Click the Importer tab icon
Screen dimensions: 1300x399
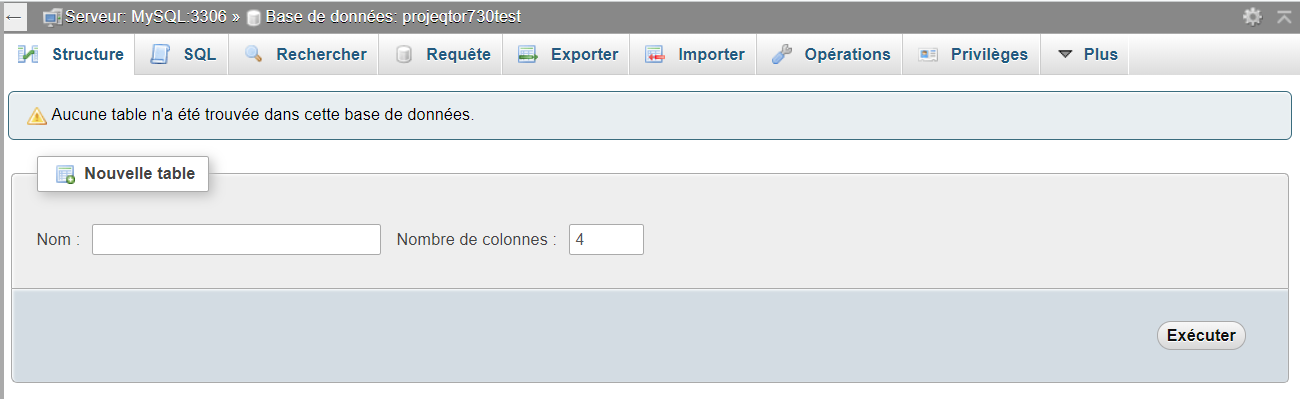(655, 55)
